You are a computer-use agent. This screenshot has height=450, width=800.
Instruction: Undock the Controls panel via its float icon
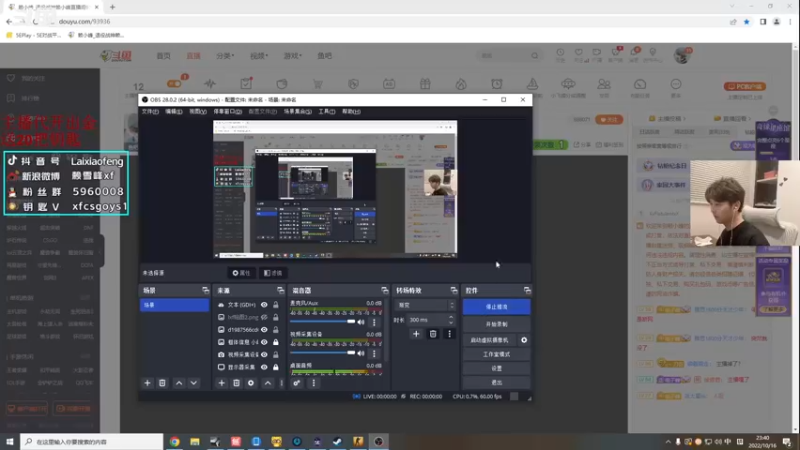527,290
